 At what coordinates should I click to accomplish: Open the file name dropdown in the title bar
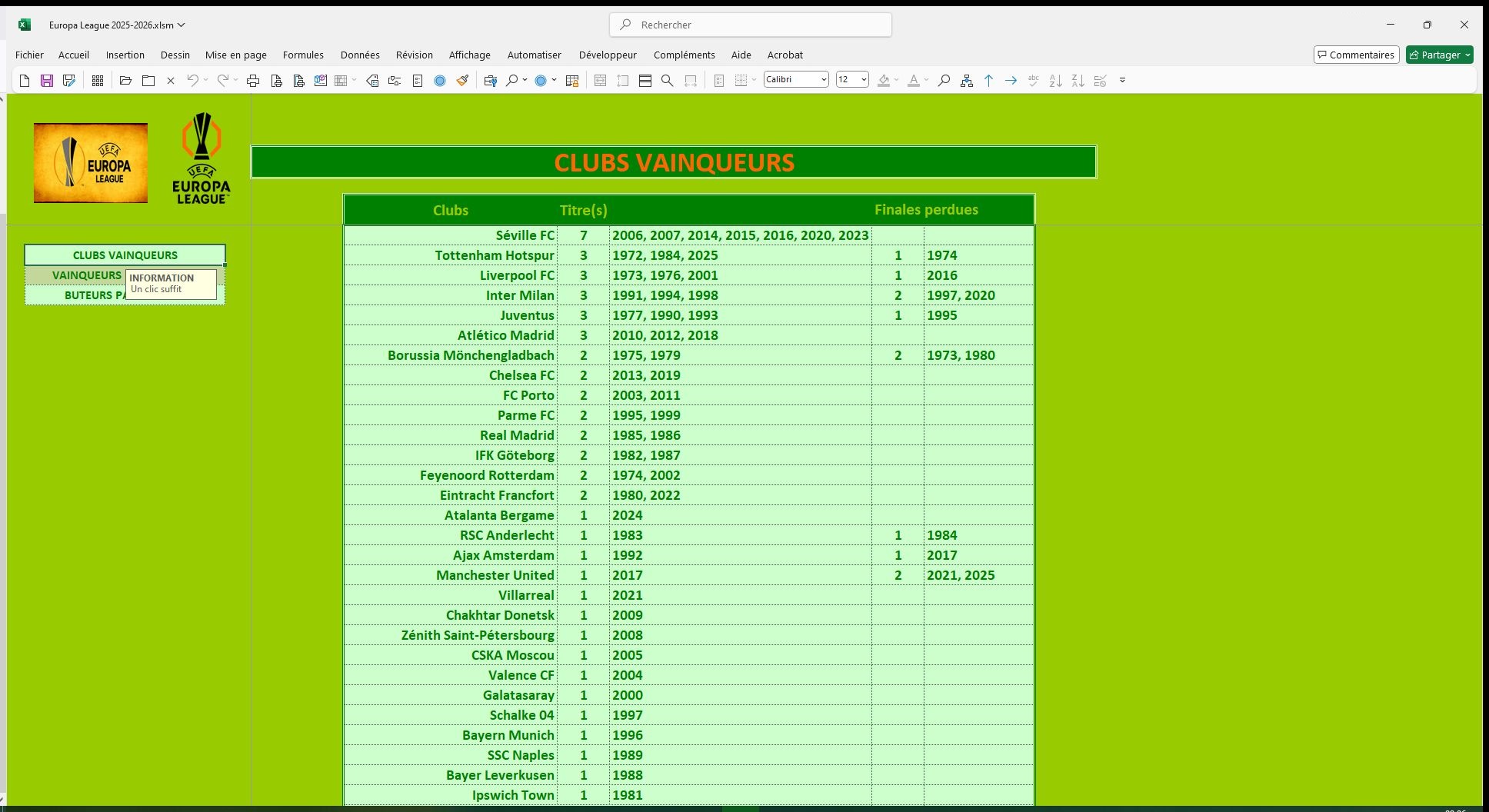pos(182,25)
